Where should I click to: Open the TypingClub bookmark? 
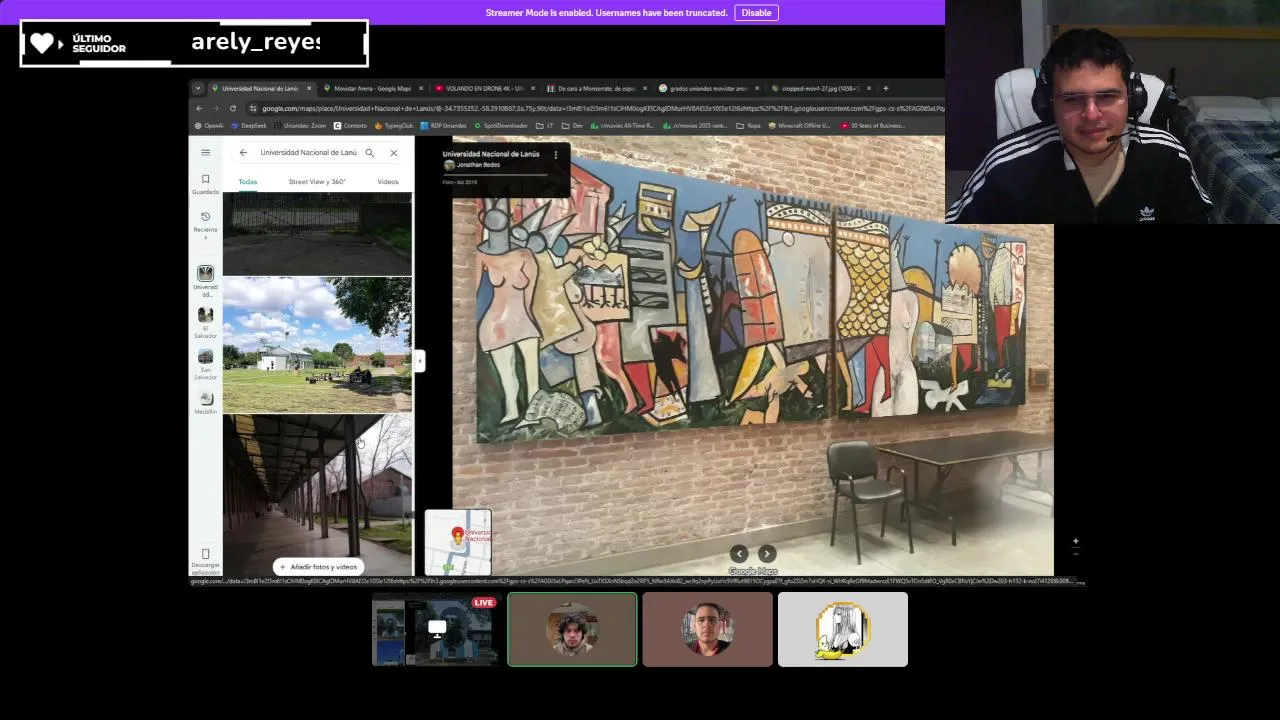point(394,126)
